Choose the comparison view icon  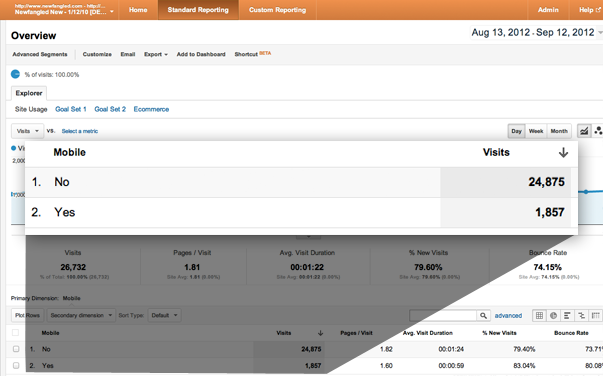581,316
